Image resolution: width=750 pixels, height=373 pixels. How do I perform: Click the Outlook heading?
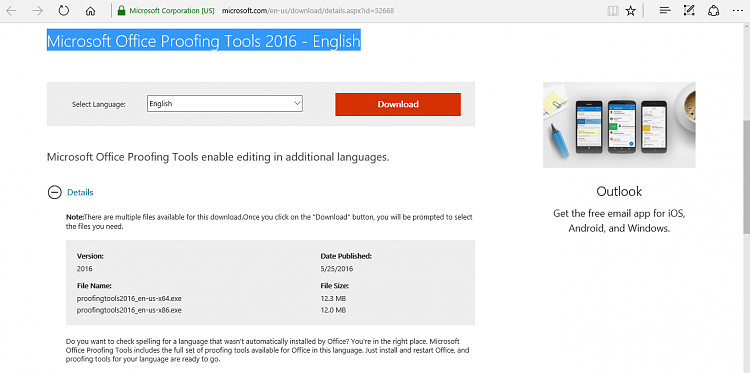tap(619, 191)
